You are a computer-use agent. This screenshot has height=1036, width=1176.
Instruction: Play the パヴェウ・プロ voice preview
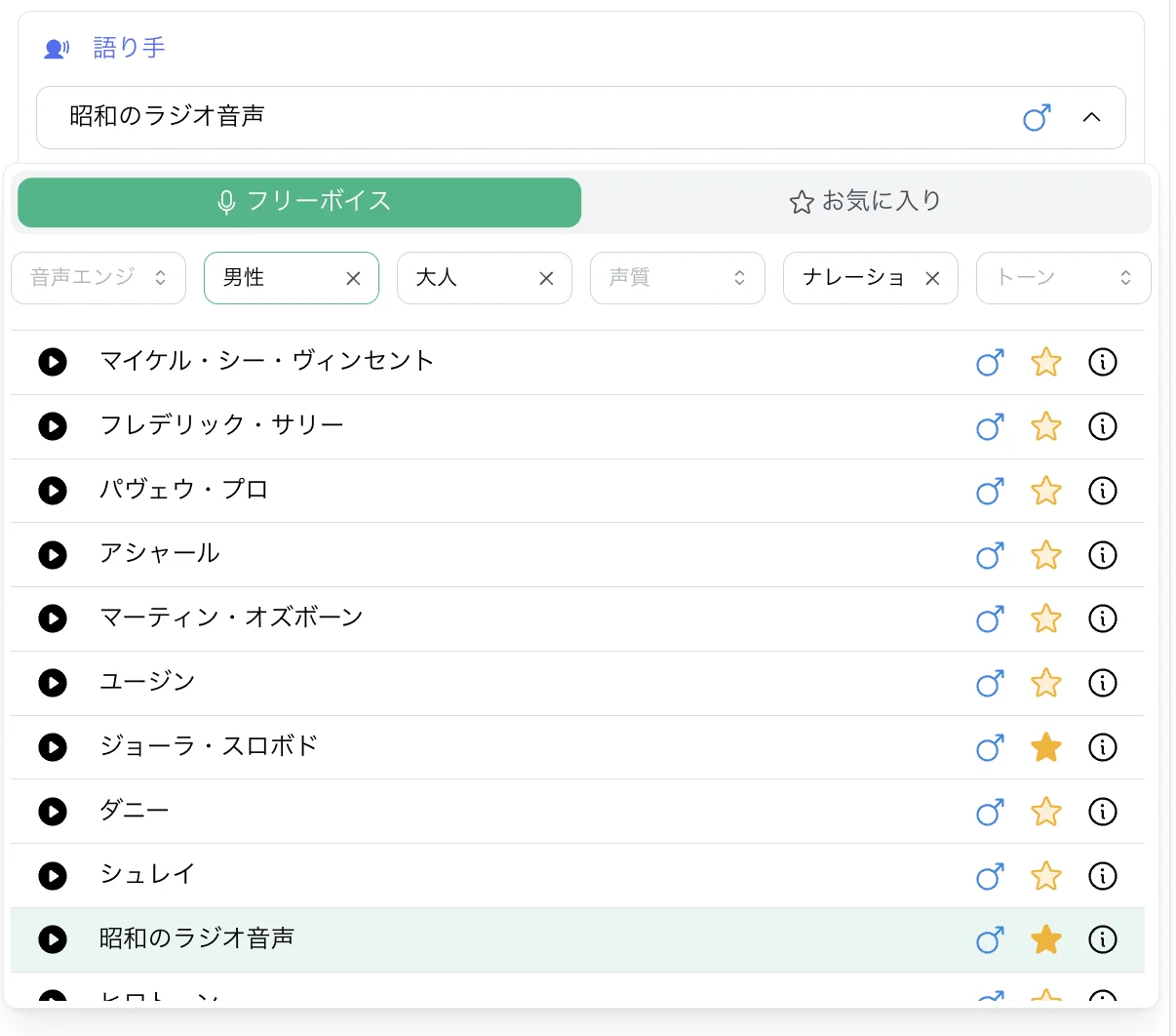pyautogui.click(x=53, y=491)
